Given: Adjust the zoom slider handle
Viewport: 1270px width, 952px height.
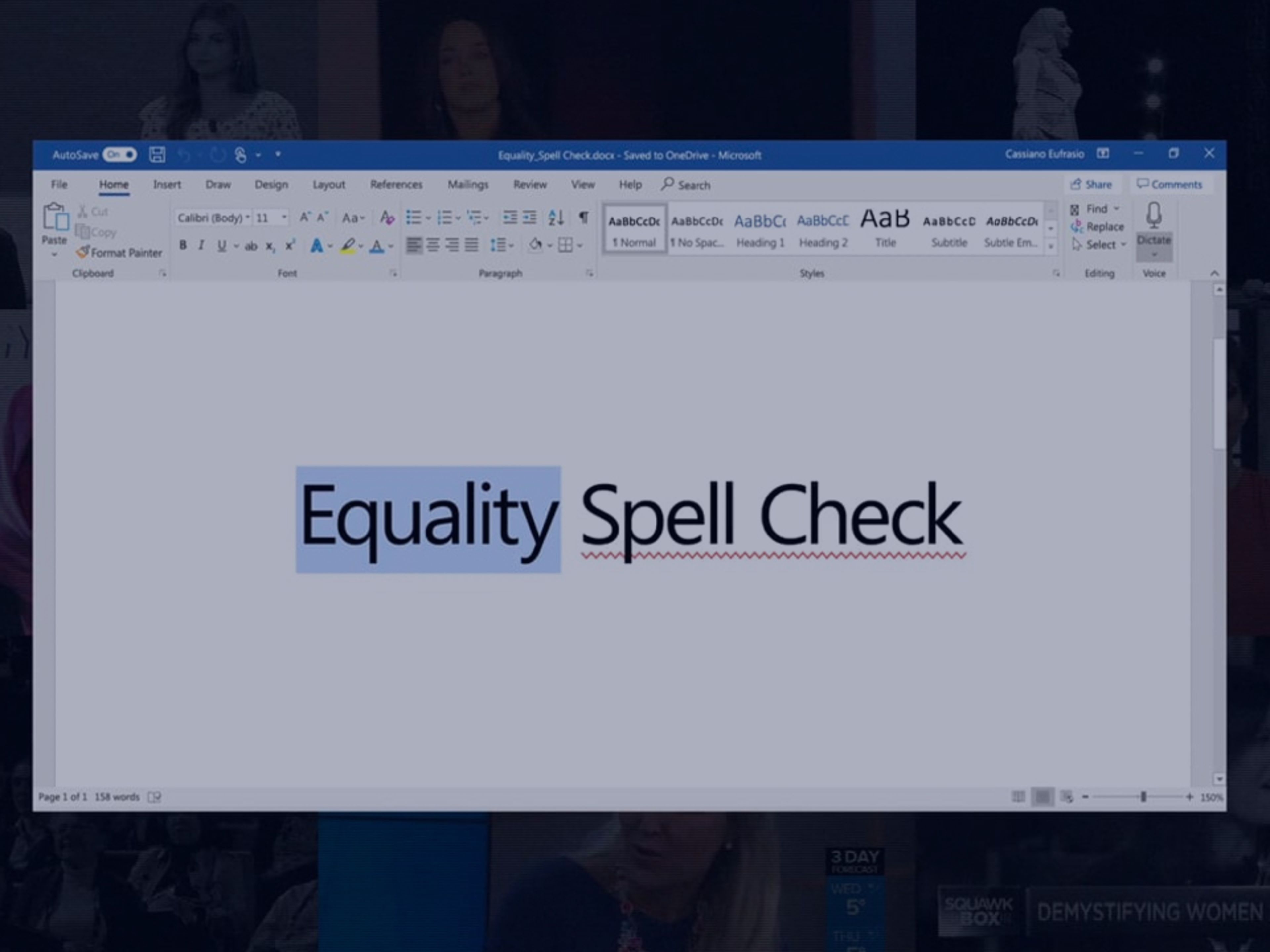Looking at the screenshot, I should [x=1144, y=797].
